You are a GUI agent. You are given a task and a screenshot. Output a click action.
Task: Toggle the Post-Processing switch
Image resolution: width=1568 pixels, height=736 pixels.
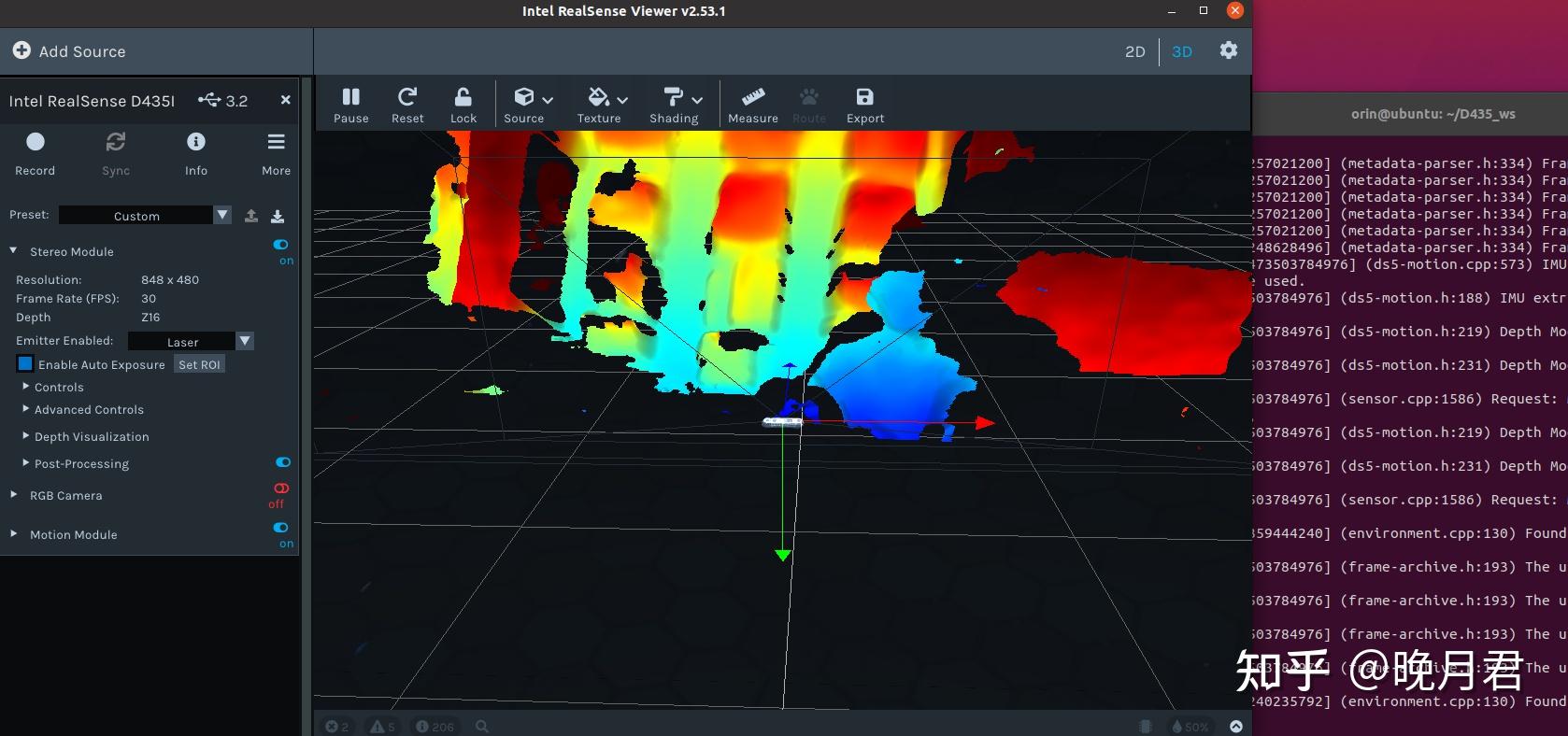pyautogui.click(x=283, y=462)
